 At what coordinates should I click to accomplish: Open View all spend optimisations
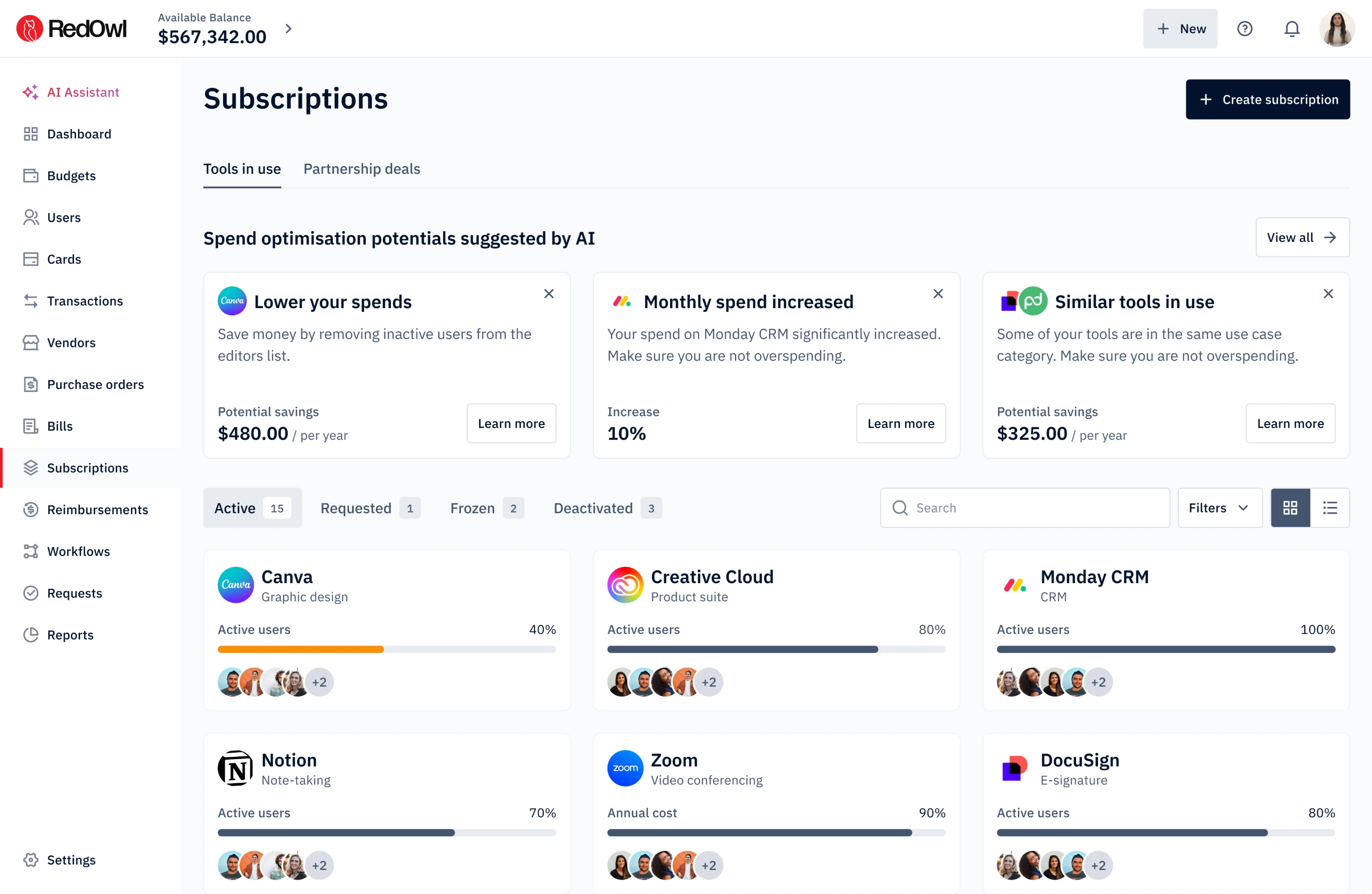click(x=1302, y=237)
